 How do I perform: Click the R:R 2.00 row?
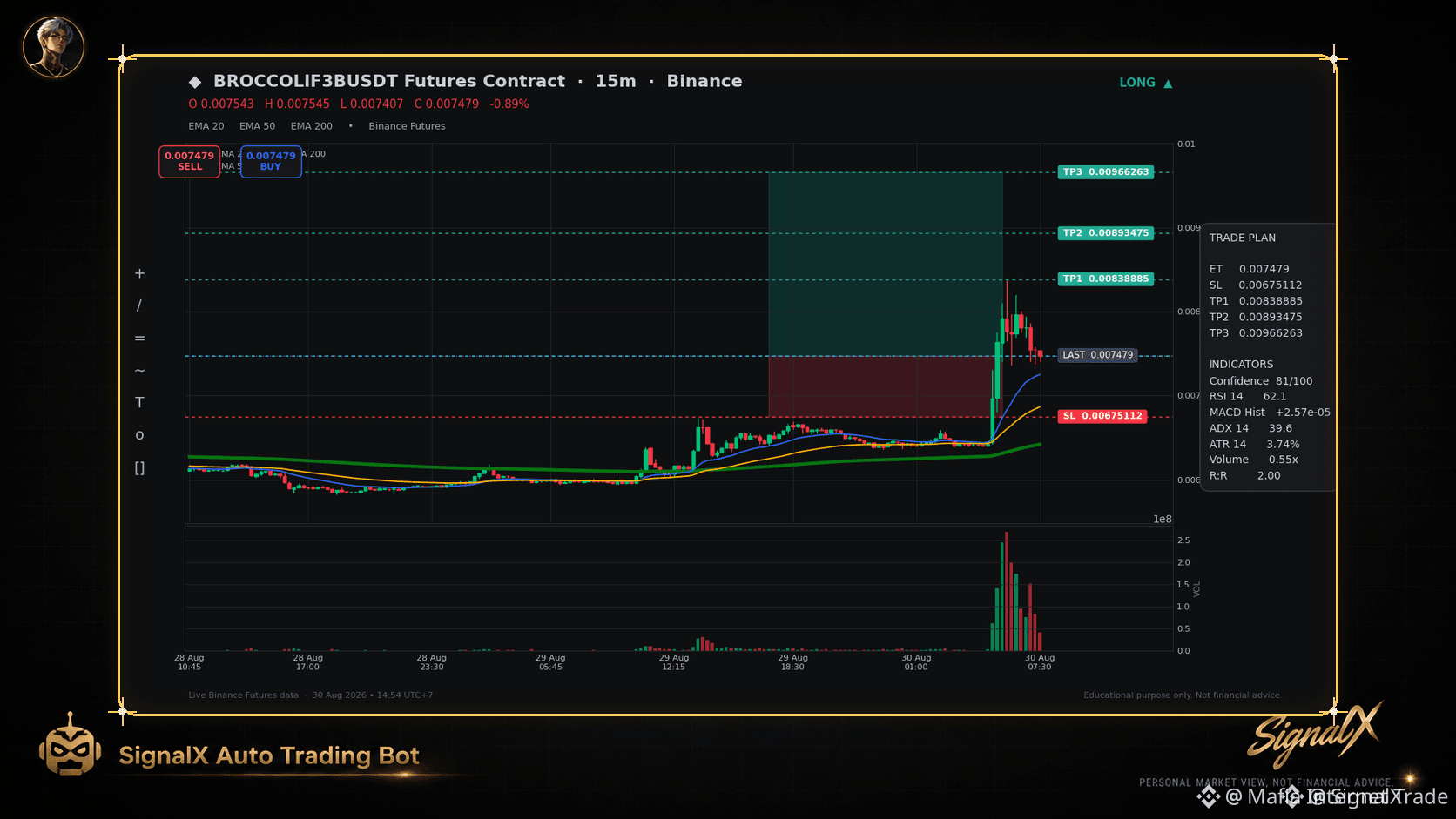pos(1244,476)
